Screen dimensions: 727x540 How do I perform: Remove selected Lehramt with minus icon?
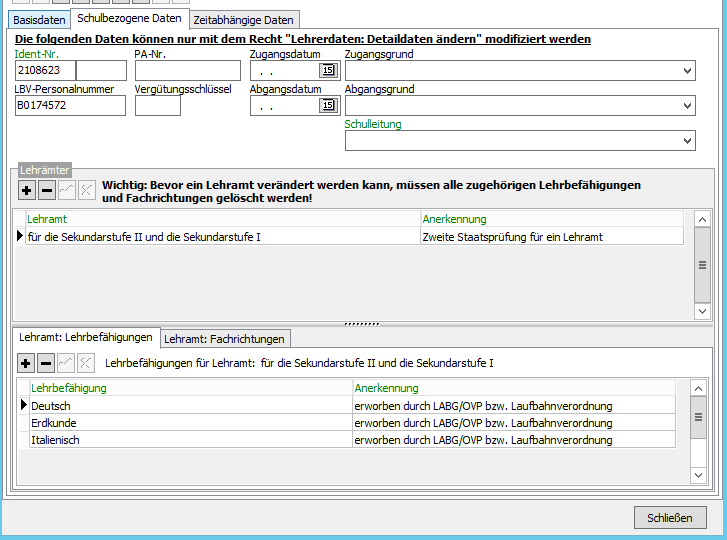click(x=46, y=189)
